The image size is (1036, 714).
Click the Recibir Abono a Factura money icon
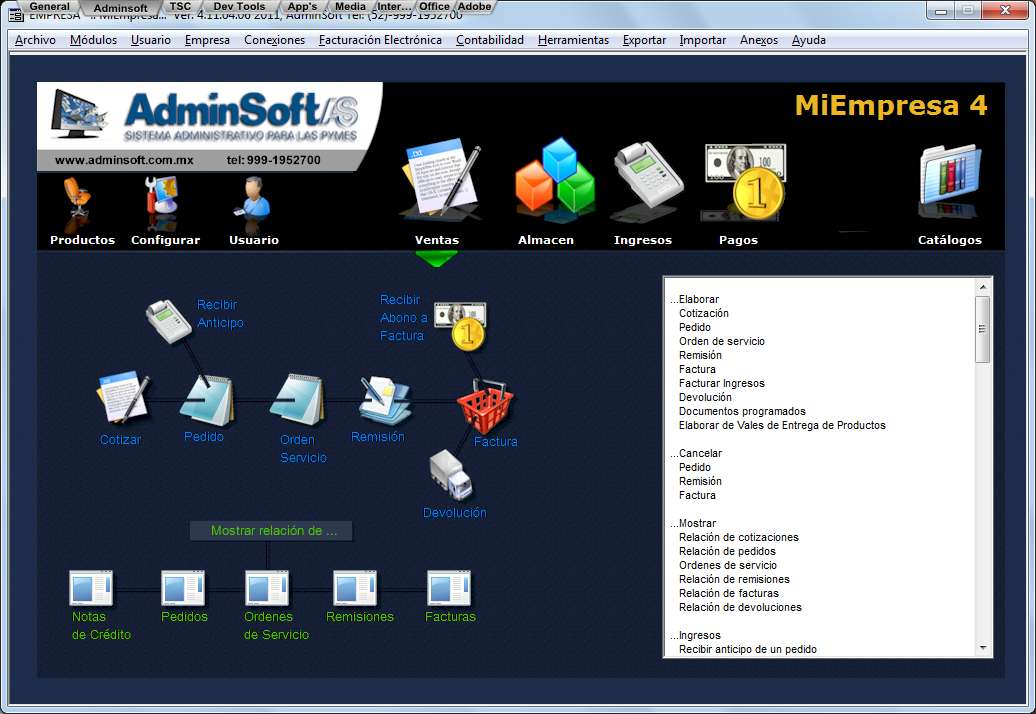point(460,324)
